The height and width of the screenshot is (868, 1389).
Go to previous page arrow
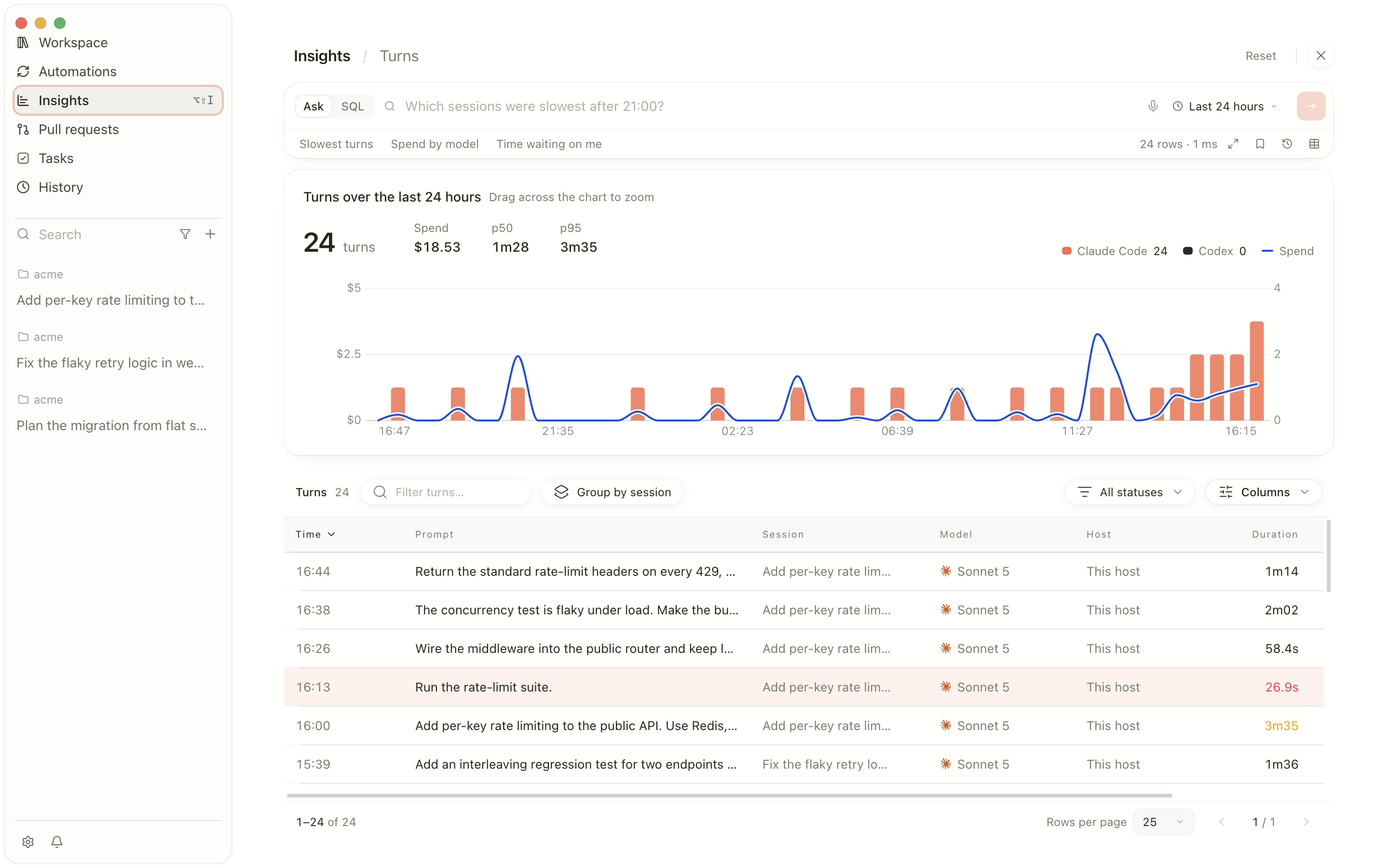tap(1221, 822)
